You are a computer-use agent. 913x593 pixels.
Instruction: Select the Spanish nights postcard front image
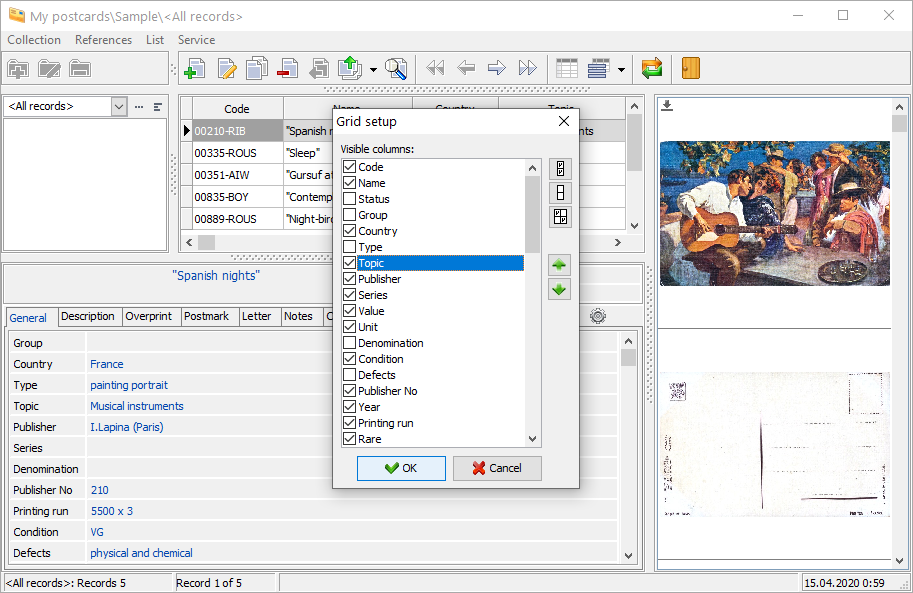coord(774,213)
